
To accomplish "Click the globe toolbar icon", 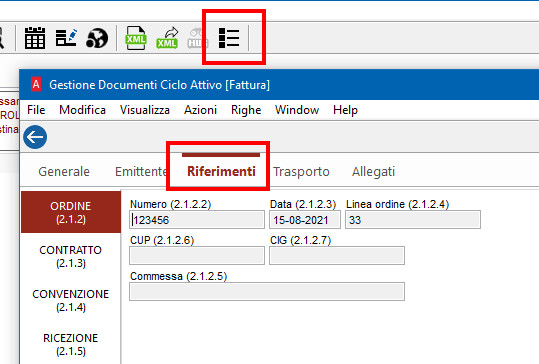I will click(x=97, y=38).
